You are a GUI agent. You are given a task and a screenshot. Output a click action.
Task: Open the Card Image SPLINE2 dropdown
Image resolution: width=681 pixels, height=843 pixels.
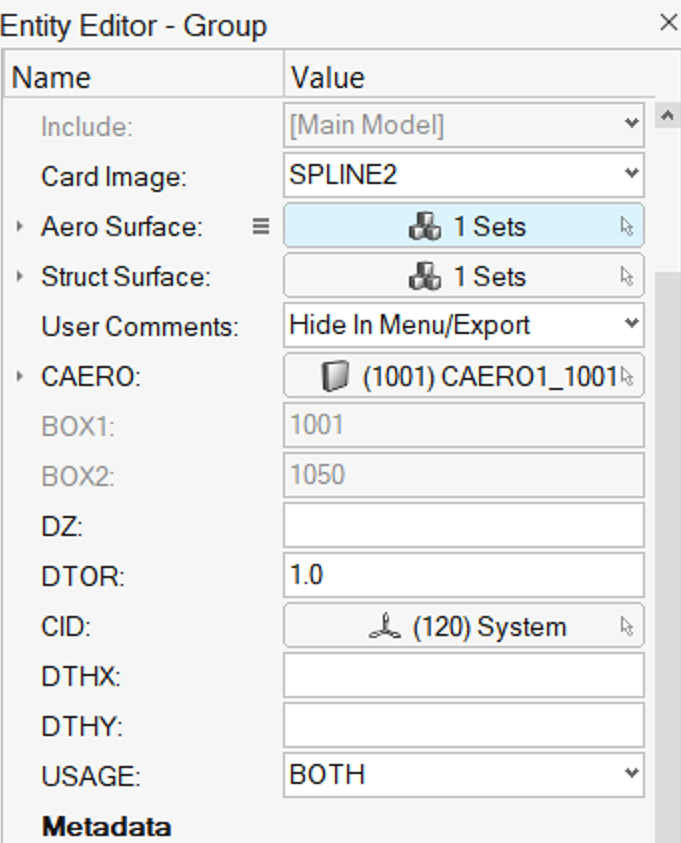464,175
